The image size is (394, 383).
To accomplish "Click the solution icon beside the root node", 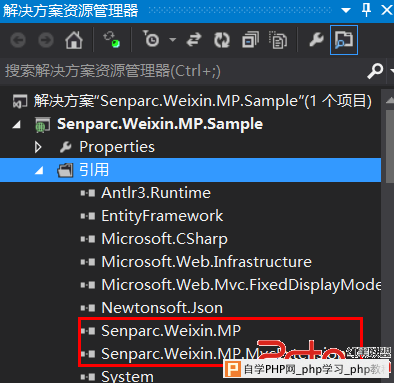I will pyautogui.click(x=20, y=101).
